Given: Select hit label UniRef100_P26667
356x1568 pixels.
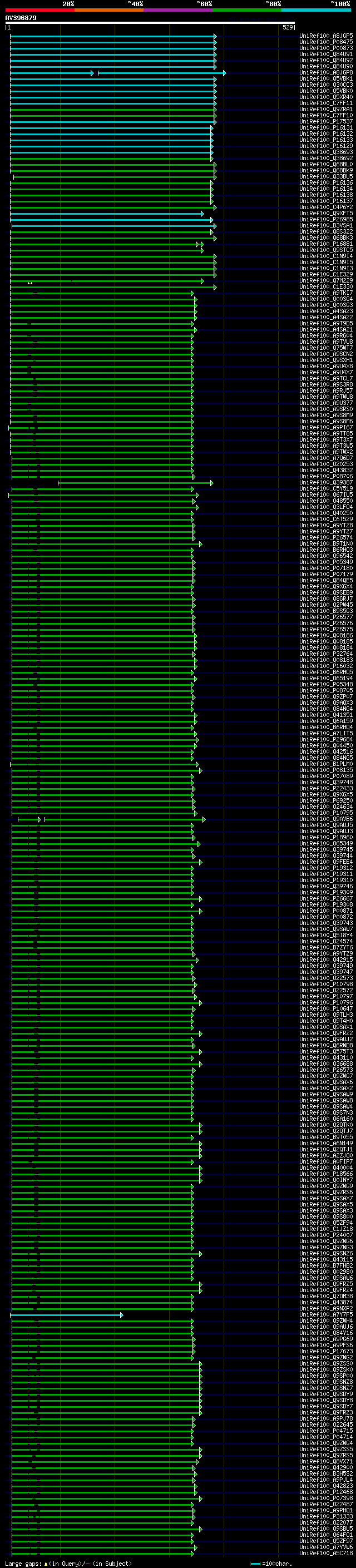Looking at the screenshot, I should [x=325, y=898].
